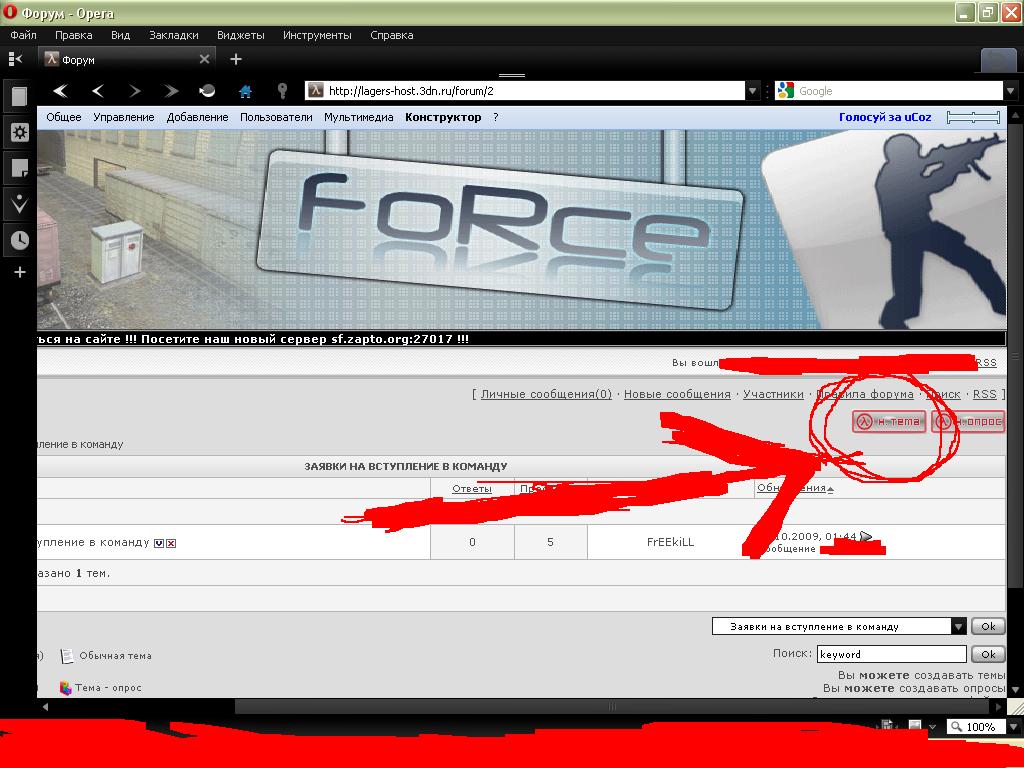1024x768 pixels.
Task: Open the History clock panel
Action: (19, 240)
